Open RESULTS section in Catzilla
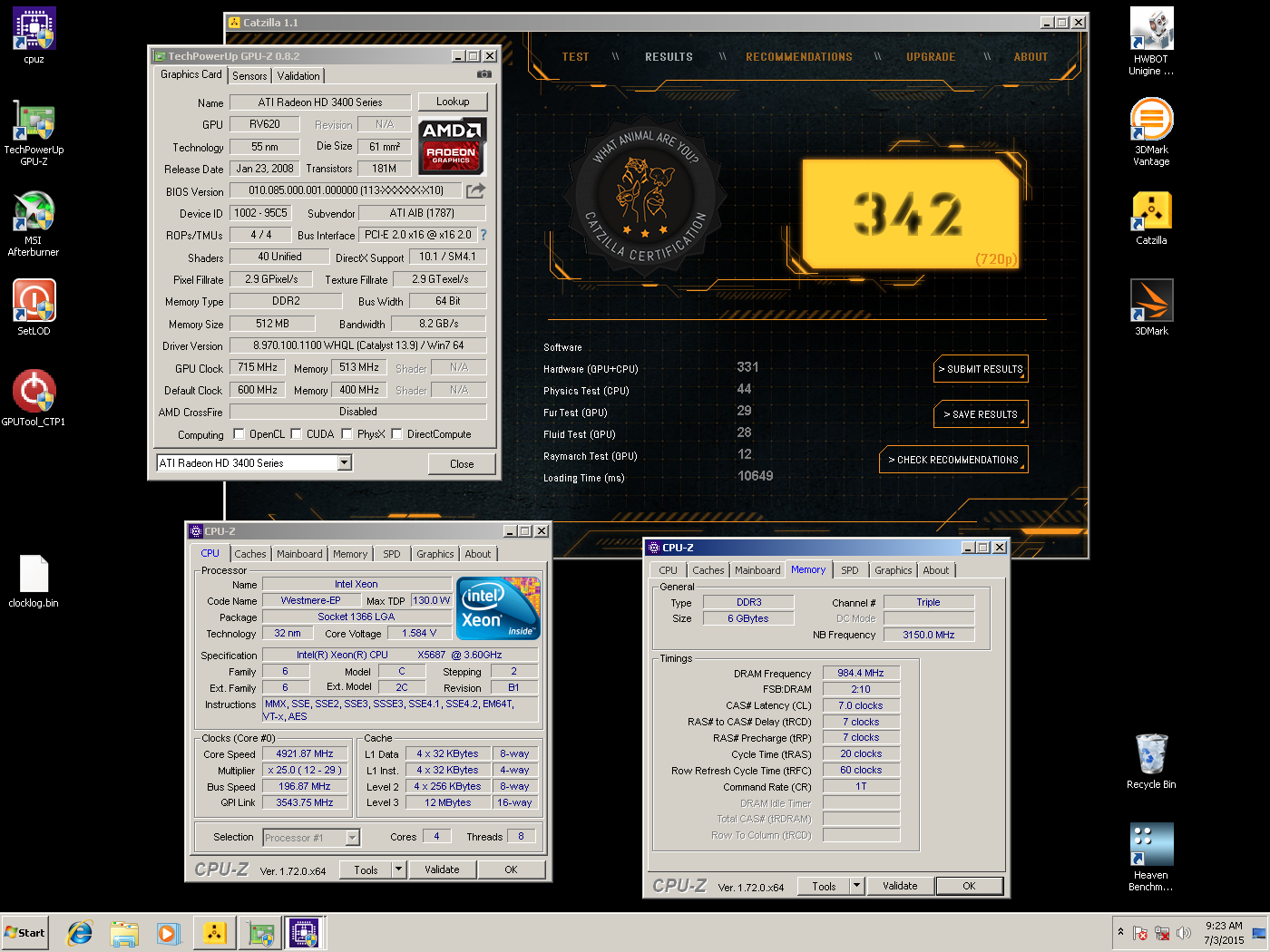Screen dimensions: 1270x952 coord(669,57)
